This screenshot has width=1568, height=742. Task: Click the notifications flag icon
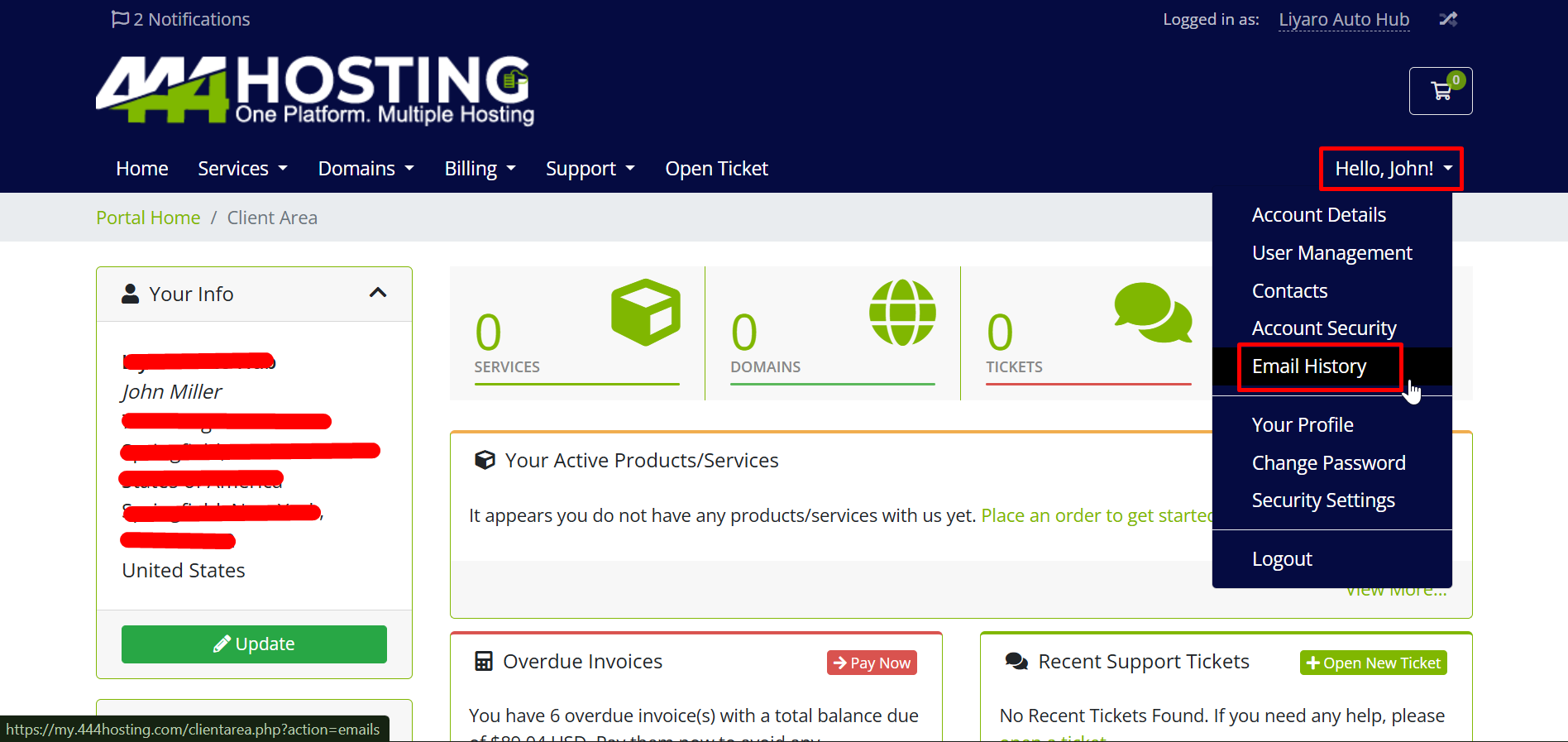tap(120, 19)
